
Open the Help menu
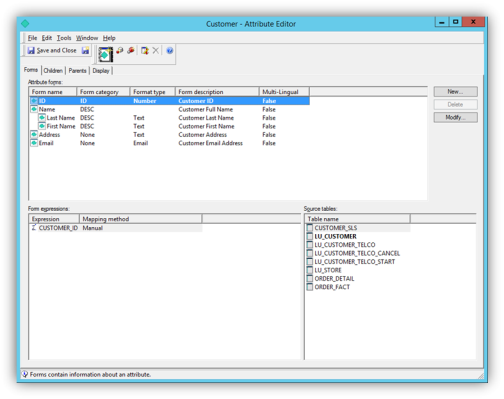point(109,38)
